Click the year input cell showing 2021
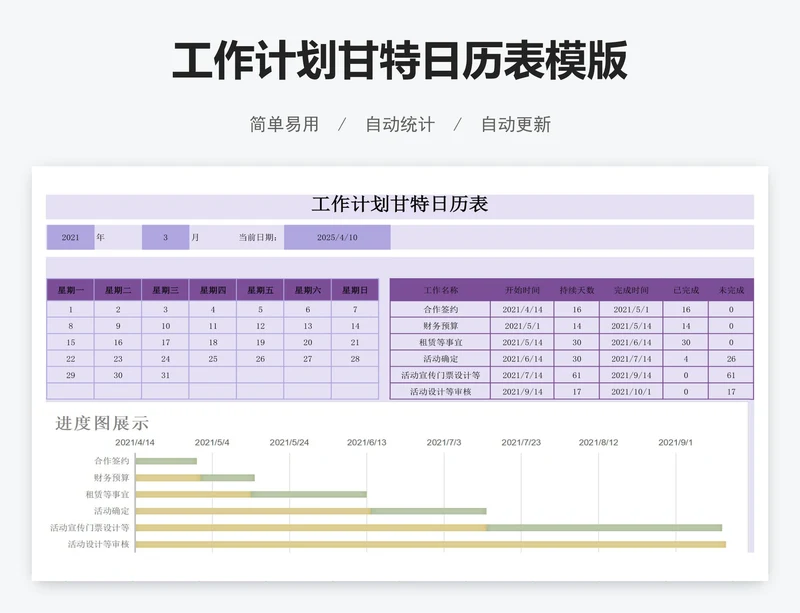 pyautogui.click(x=70, y=238)
